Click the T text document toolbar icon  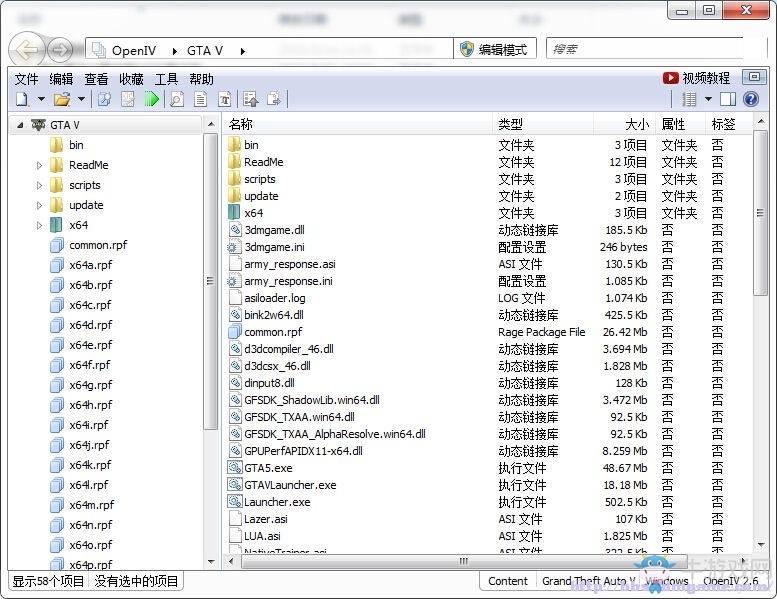224,100
